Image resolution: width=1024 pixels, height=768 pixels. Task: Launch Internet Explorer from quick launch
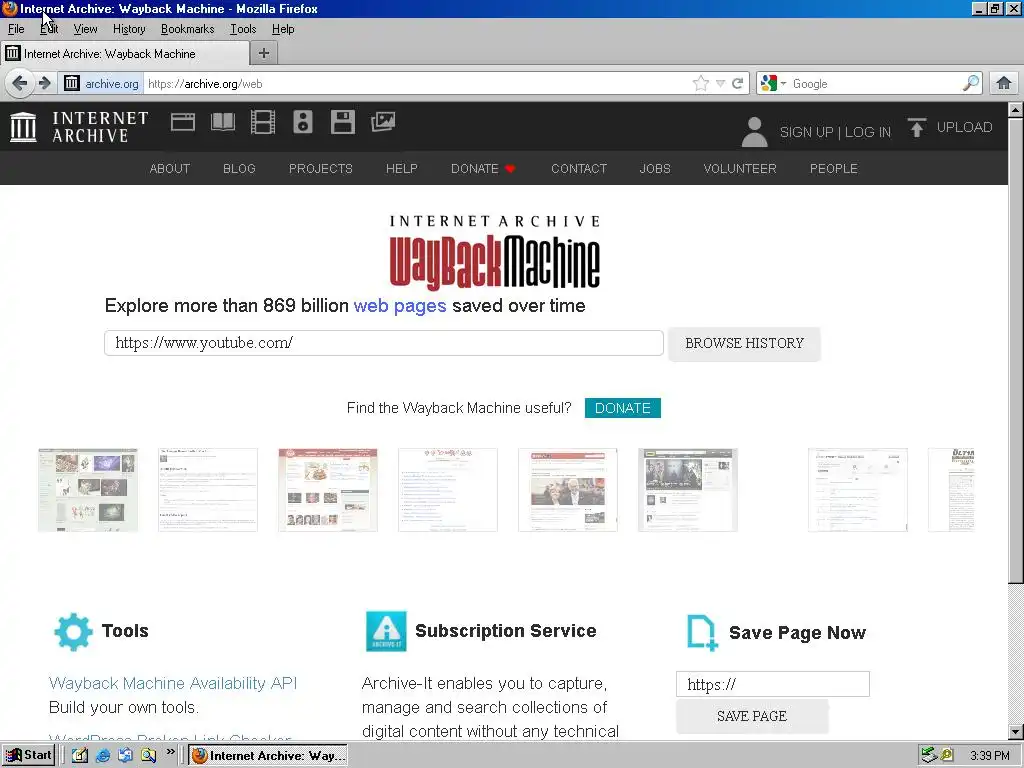tap(103, 756)
